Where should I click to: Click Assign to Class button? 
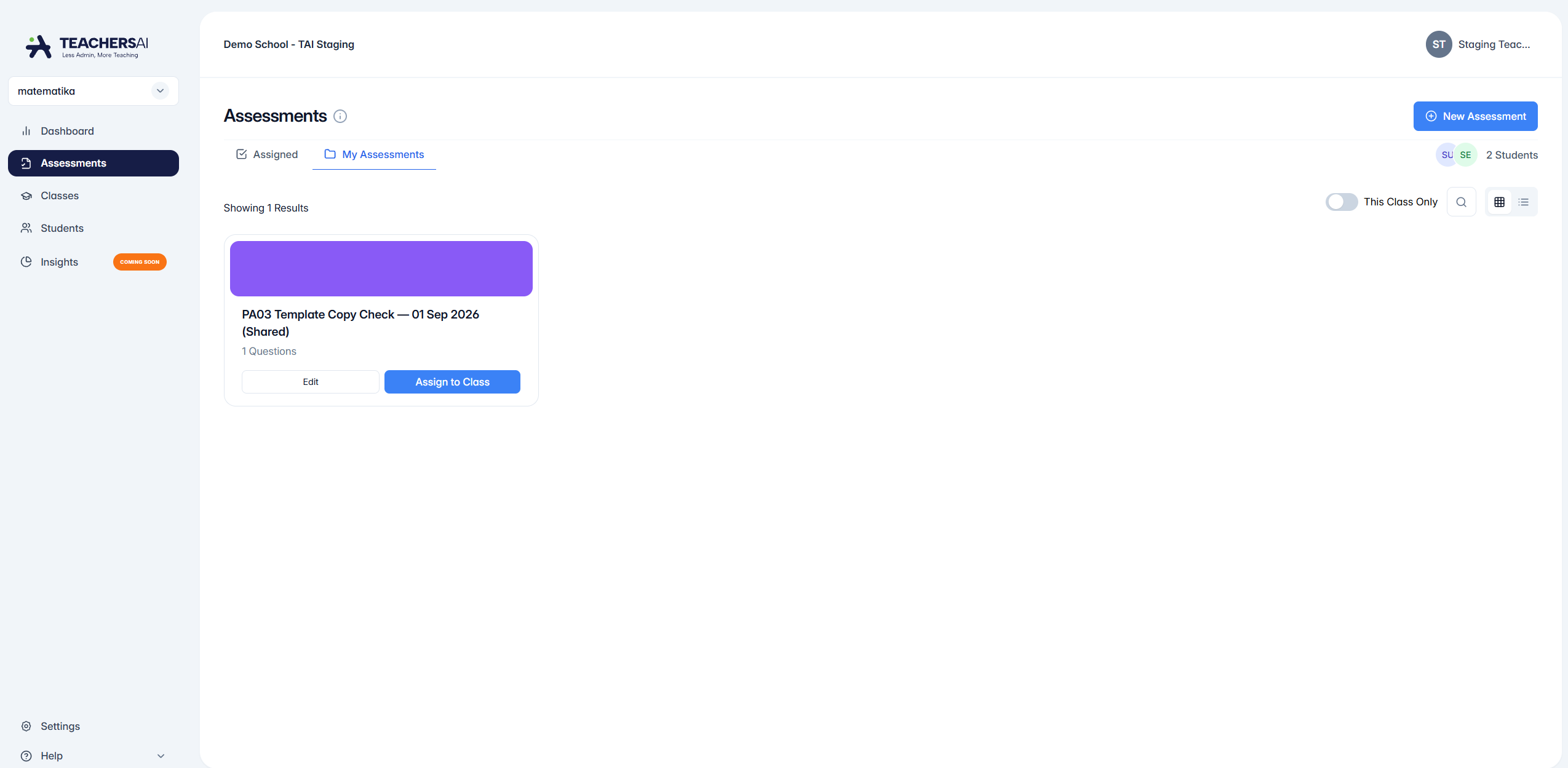pyautogui.click(x=452, y=382)
